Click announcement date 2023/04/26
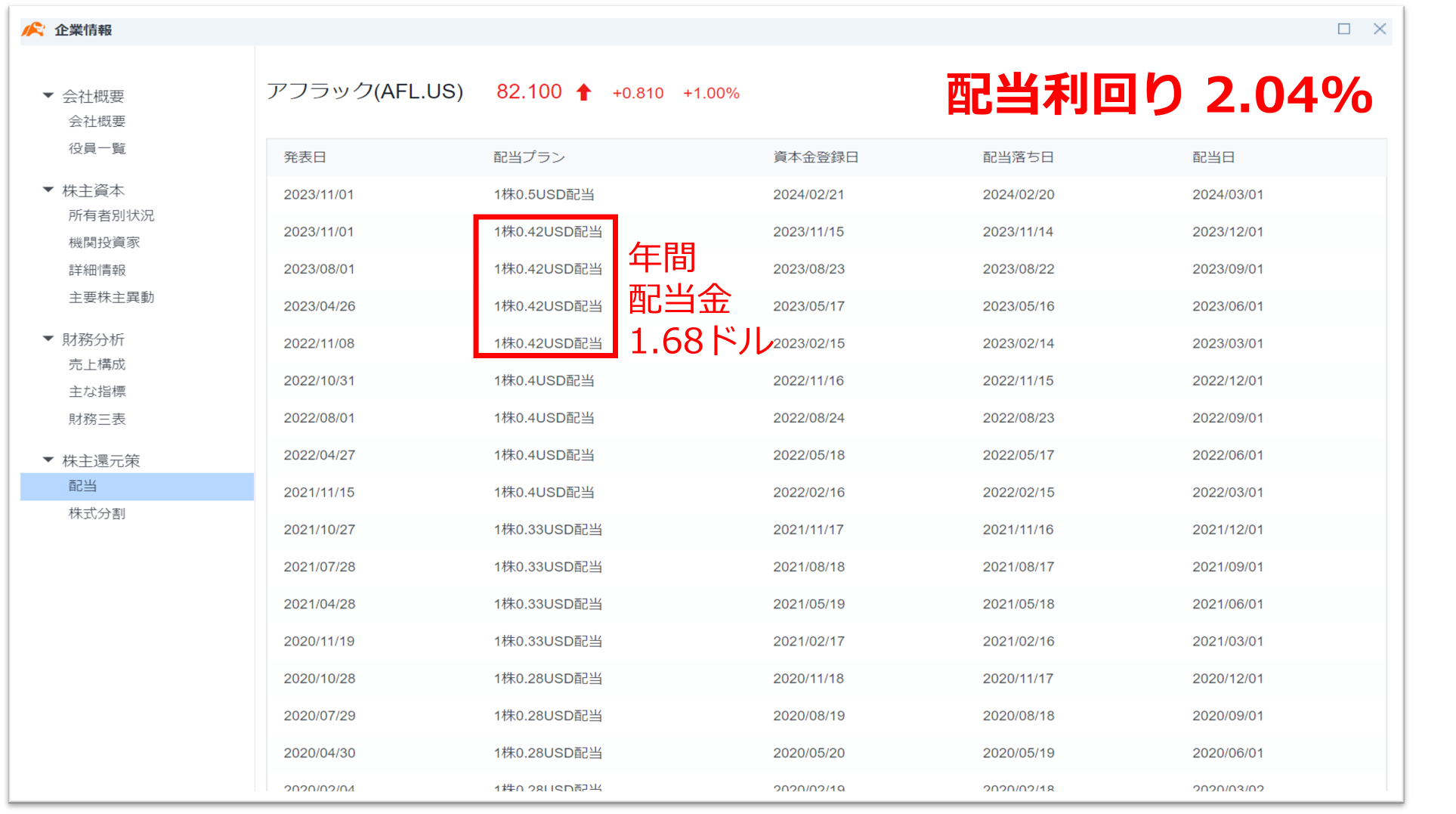 point(320,306)
